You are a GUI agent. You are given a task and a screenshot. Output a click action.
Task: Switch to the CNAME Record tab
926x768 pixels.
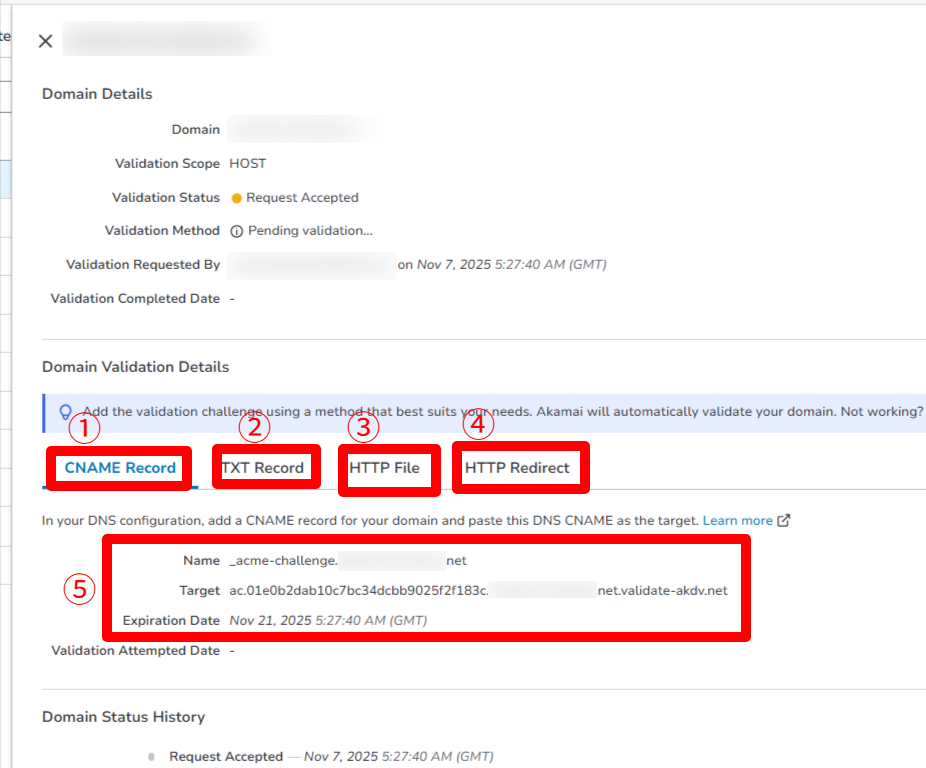click(120, 468)
